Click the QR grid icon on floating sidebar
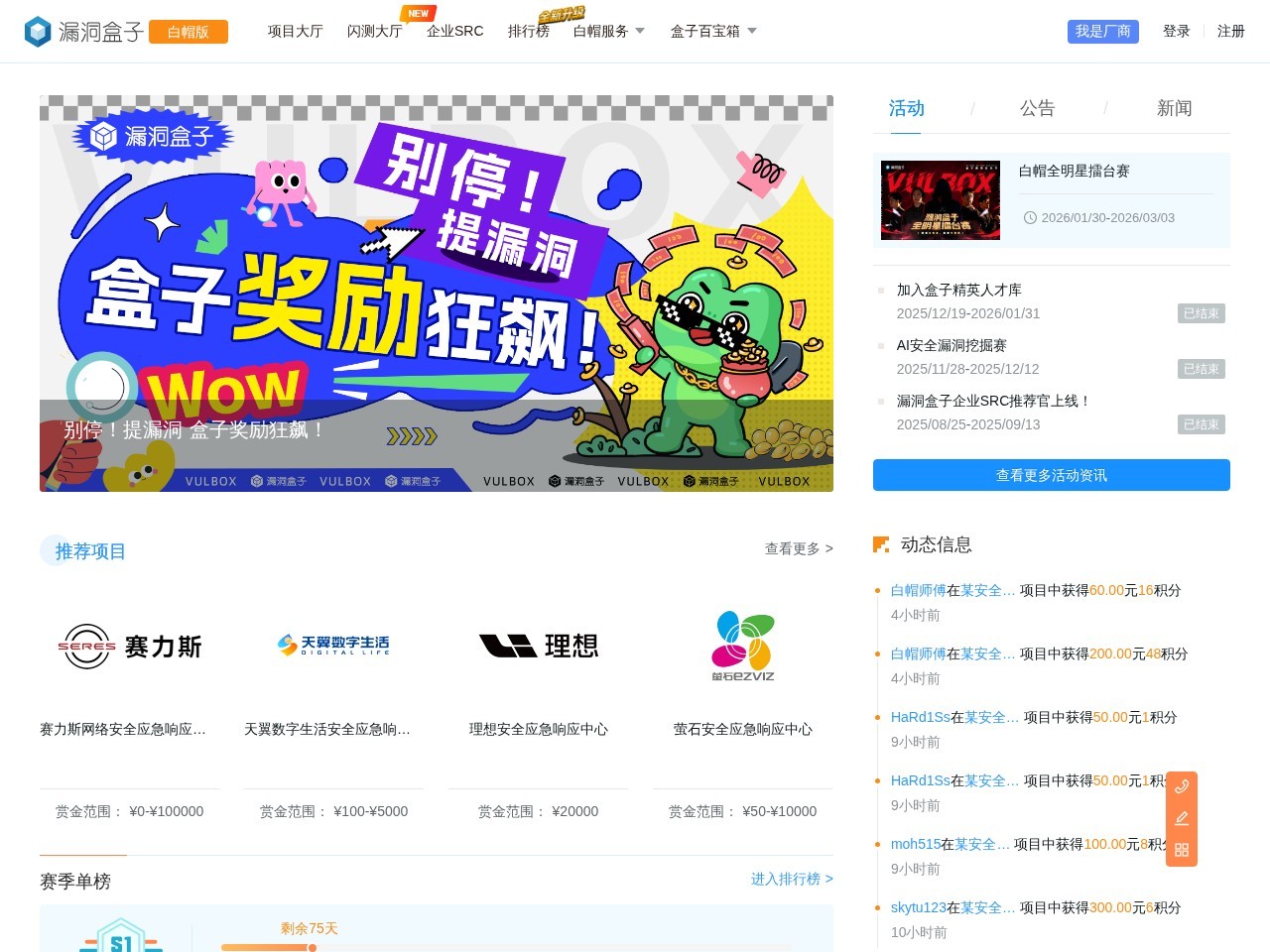 (x=1181, y=850)
